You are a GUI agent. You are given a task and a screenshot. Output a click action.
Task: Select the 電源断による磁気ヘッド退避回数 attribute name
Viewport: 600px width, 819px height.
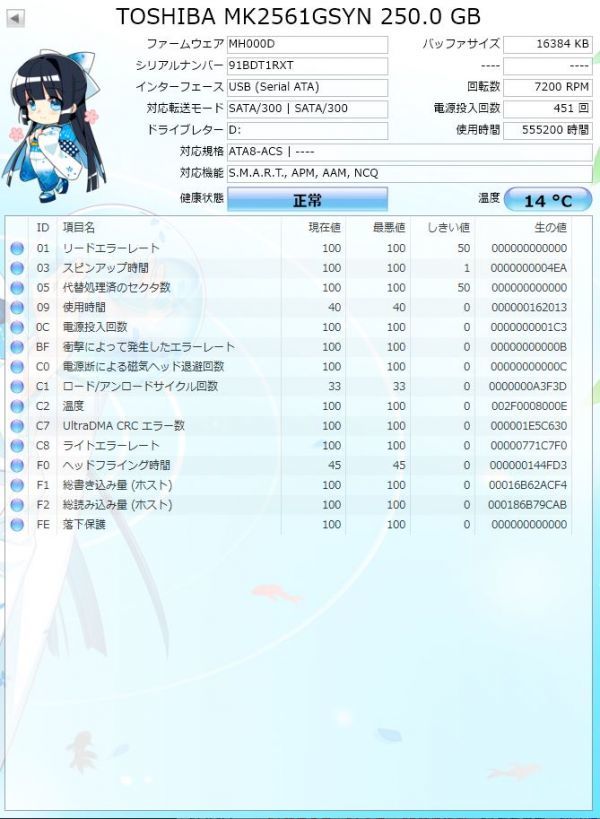click(143, 367)
